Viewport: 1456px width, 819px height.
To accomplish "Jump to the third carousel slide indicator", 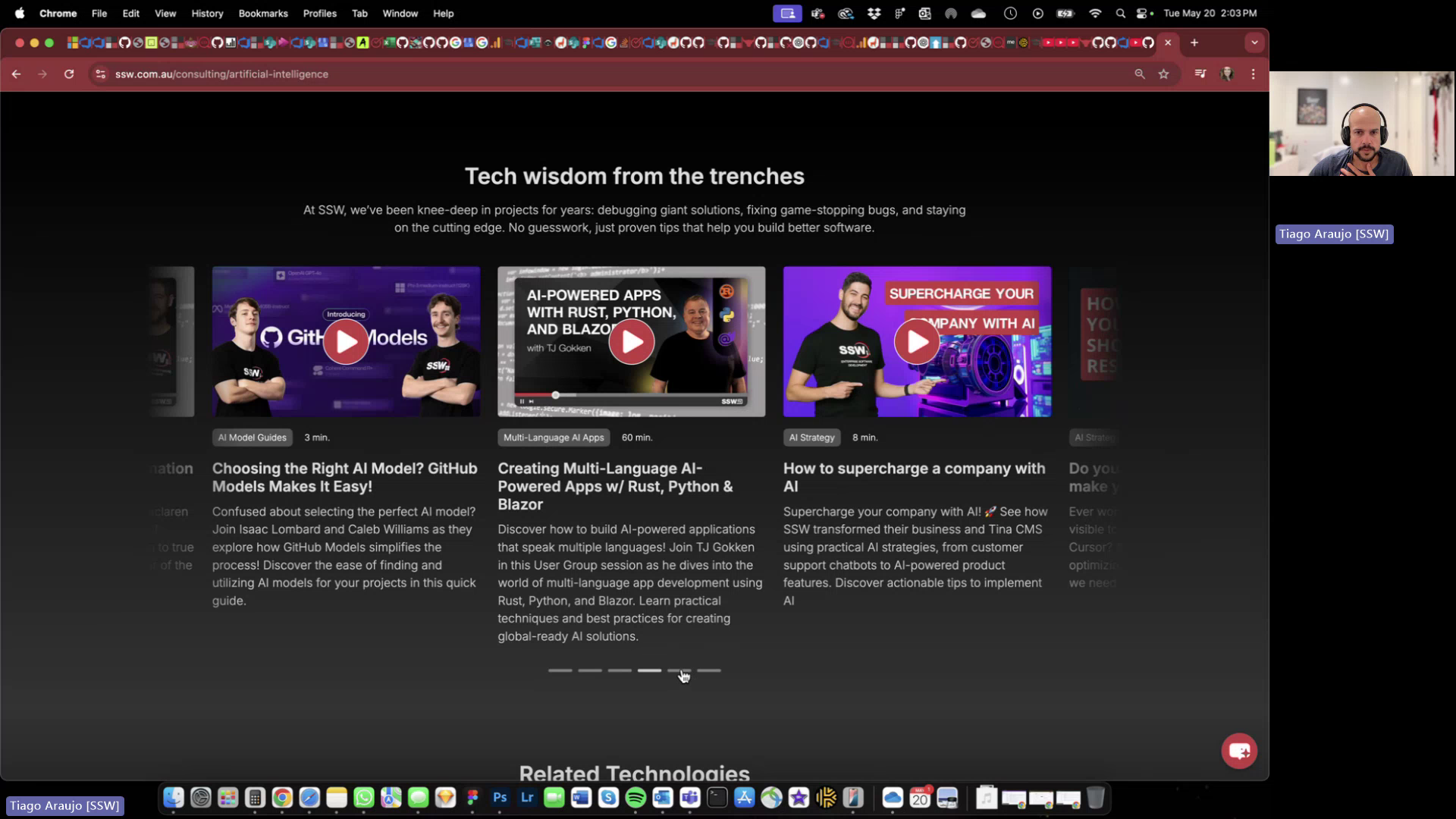I will [x=620, y=670].
